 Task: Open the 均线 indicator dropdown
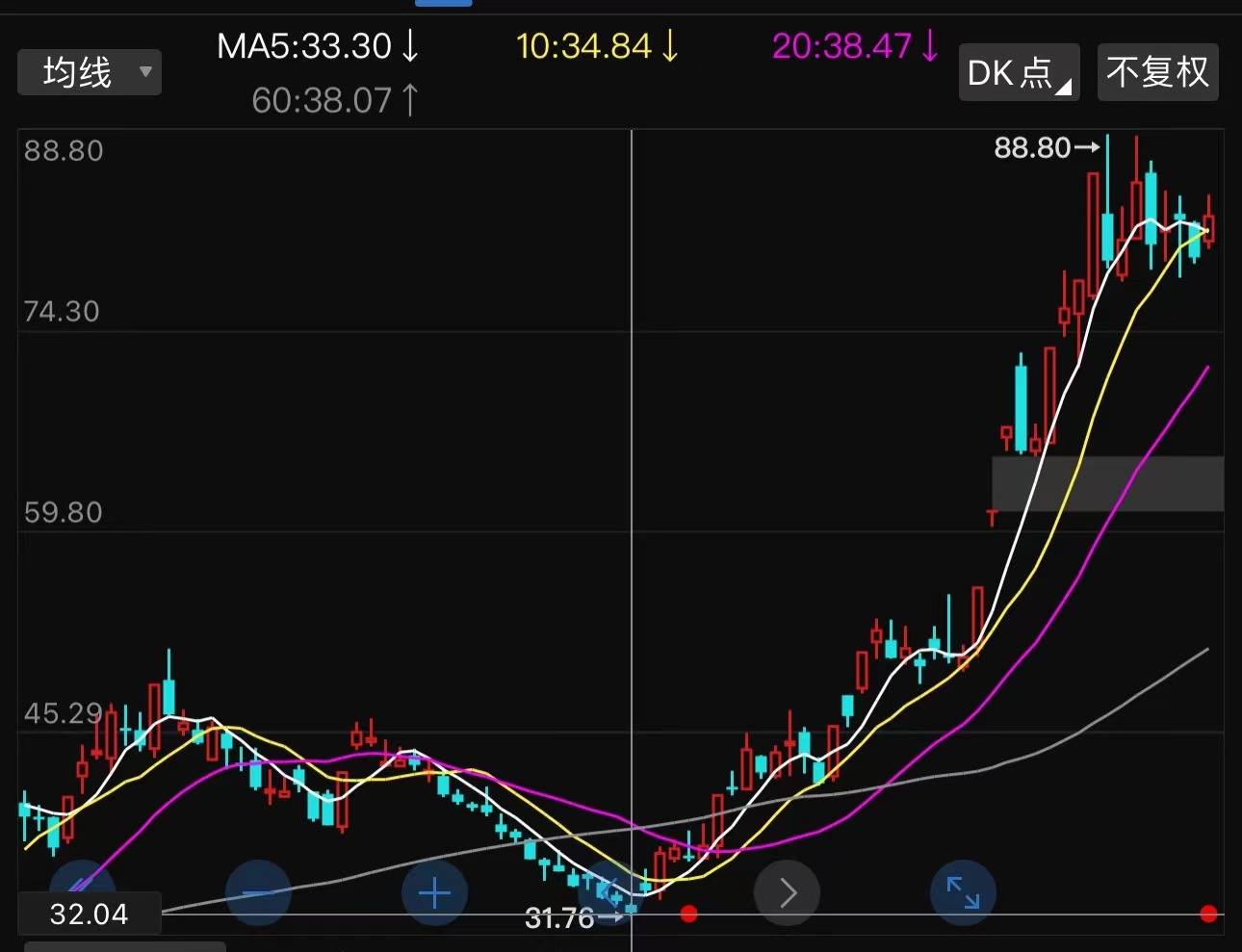(90, 72)
